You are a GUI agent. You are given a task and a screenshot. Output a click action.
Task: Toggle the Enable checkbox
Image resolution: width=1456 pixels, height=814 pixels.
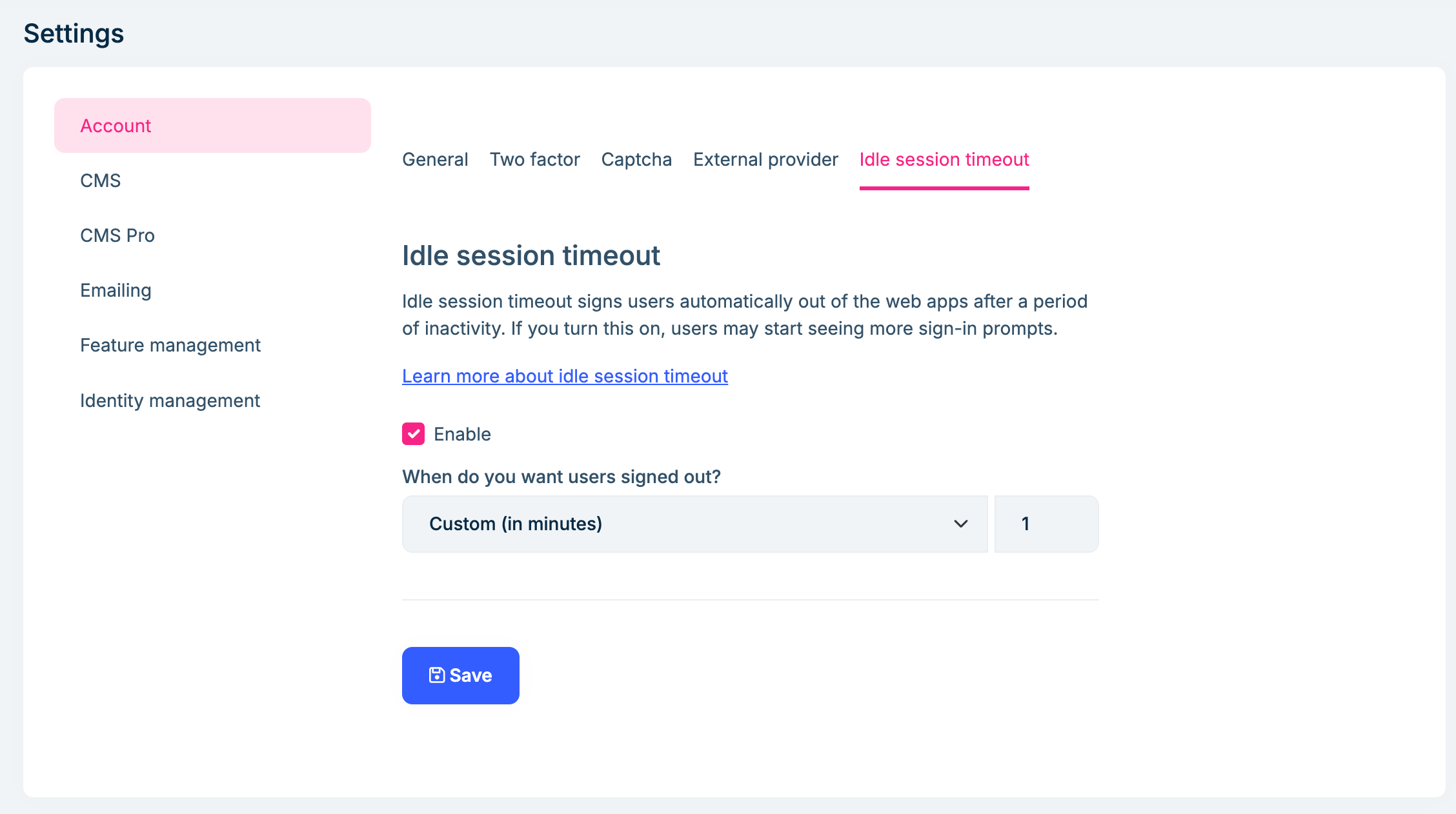point(414,434)
